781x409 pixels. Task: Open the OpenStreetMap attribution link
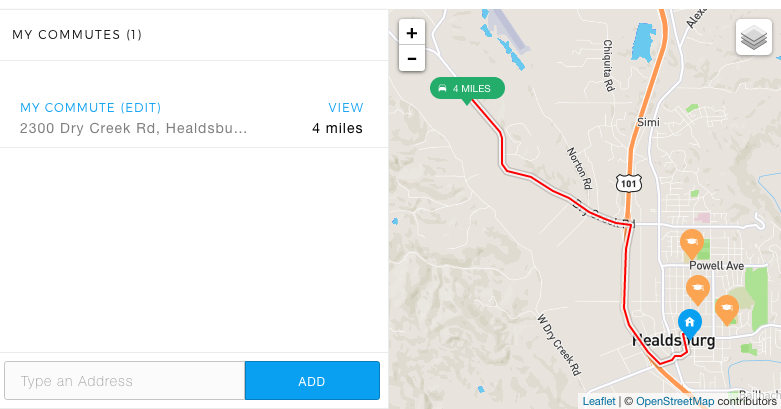coord(675,401)
